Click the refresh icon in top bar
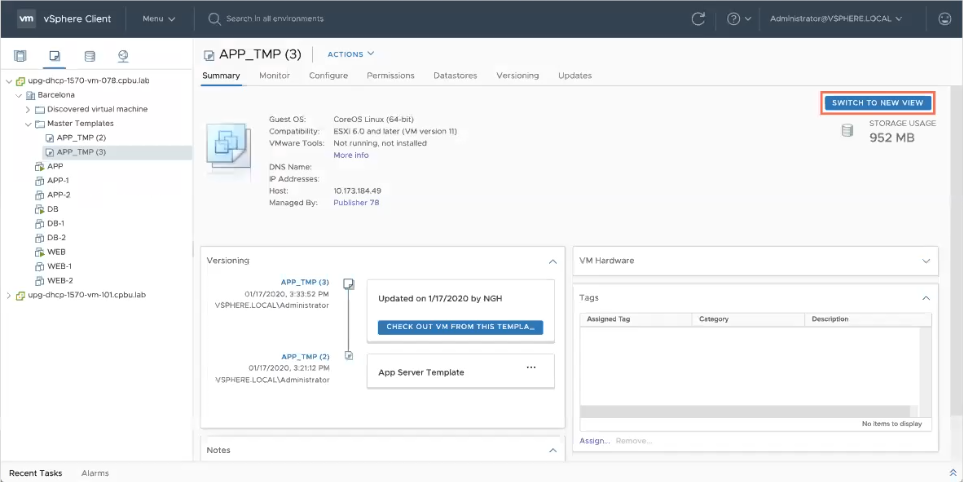The image size is (963, 482). click(x=698, y=19)
